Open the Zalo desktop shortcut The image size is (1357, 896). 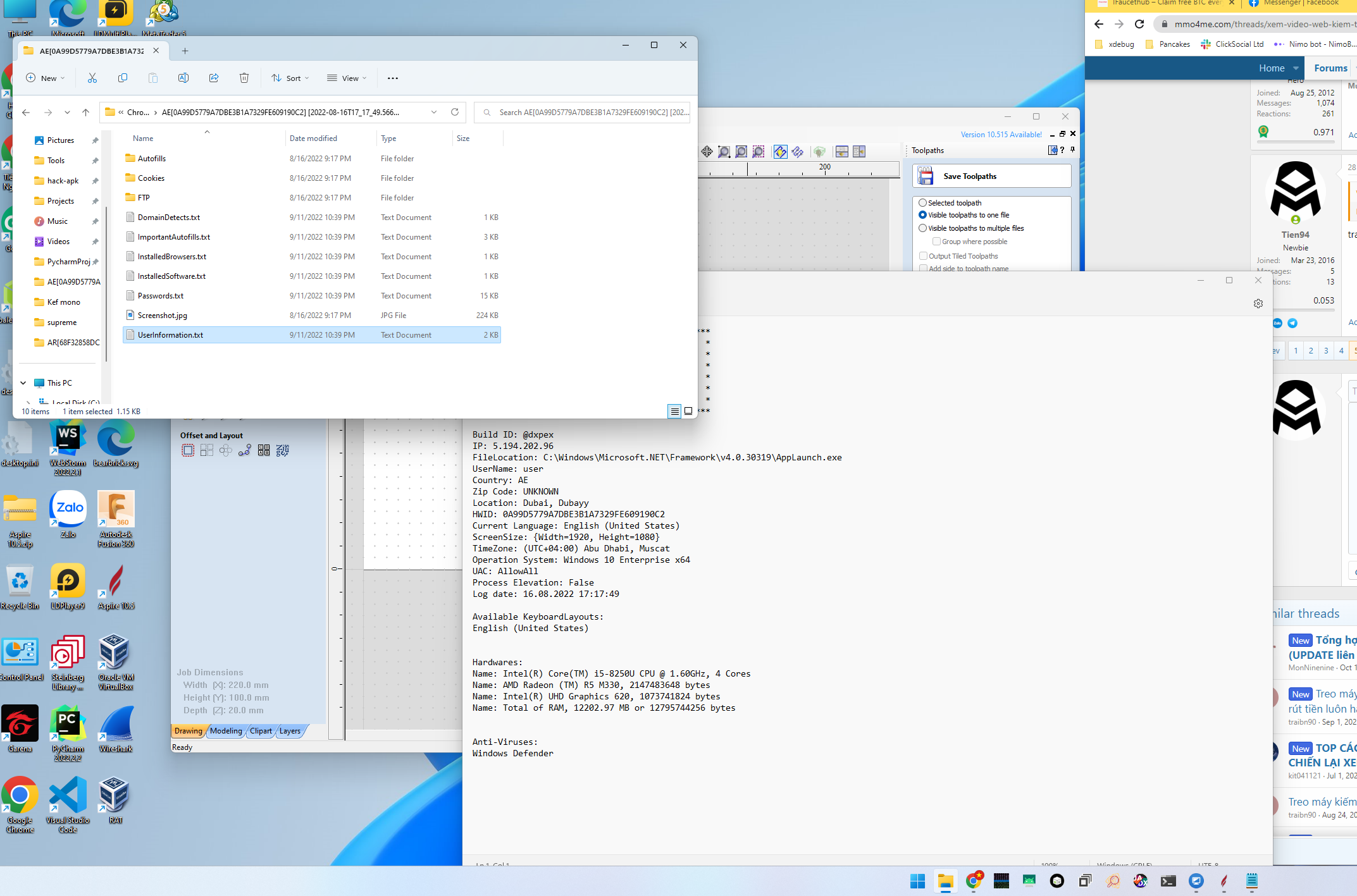68,514
